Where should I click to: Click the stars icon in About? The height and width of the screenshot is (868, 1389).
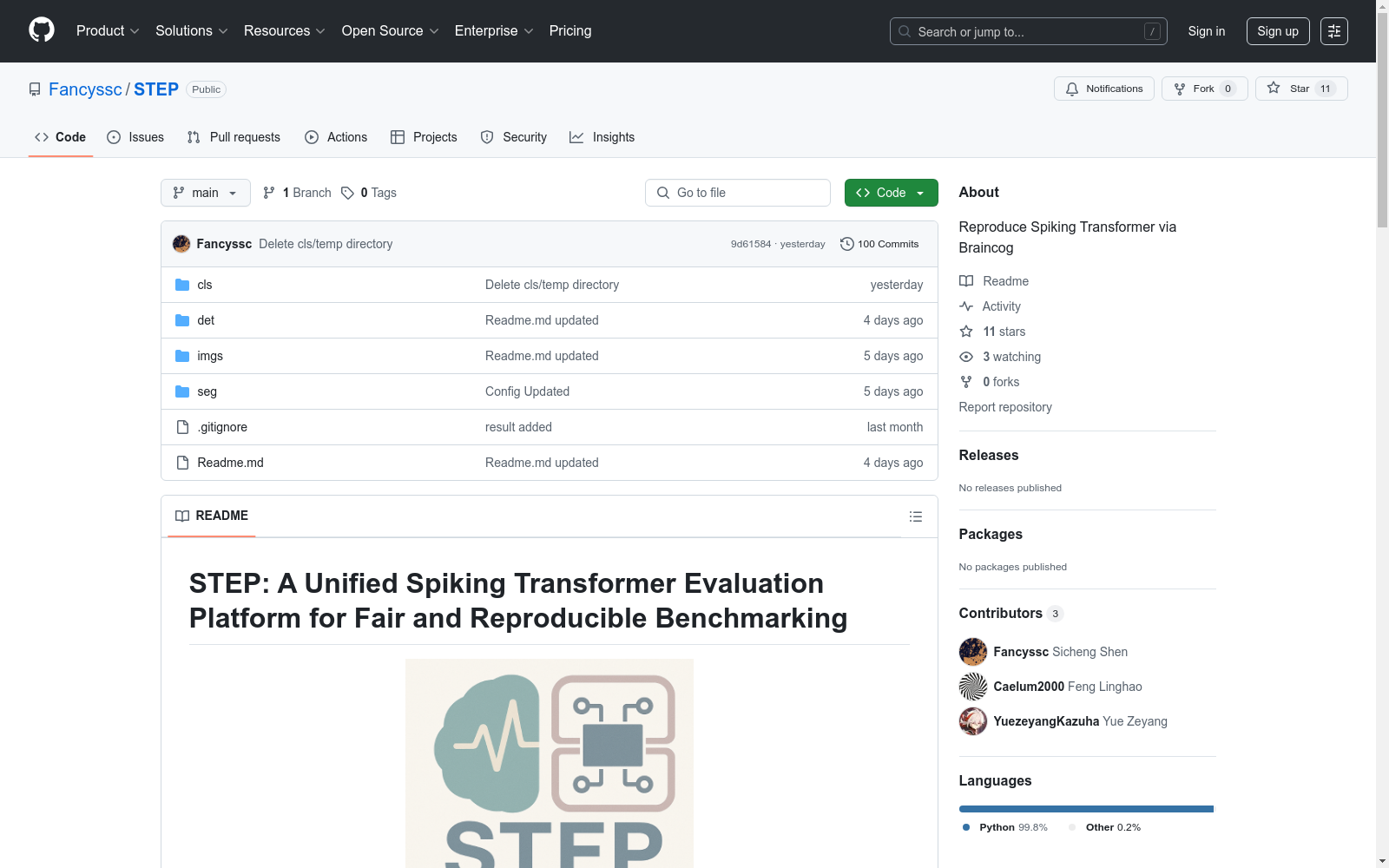coord(966,332)
